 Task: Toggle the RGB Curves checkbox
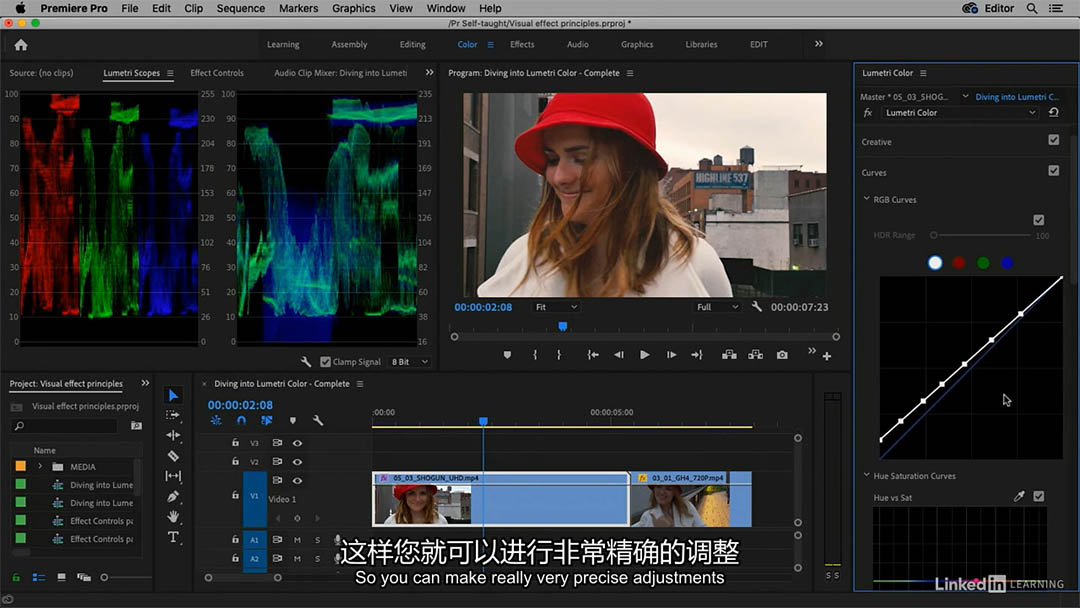click(x=1038, y=220)
